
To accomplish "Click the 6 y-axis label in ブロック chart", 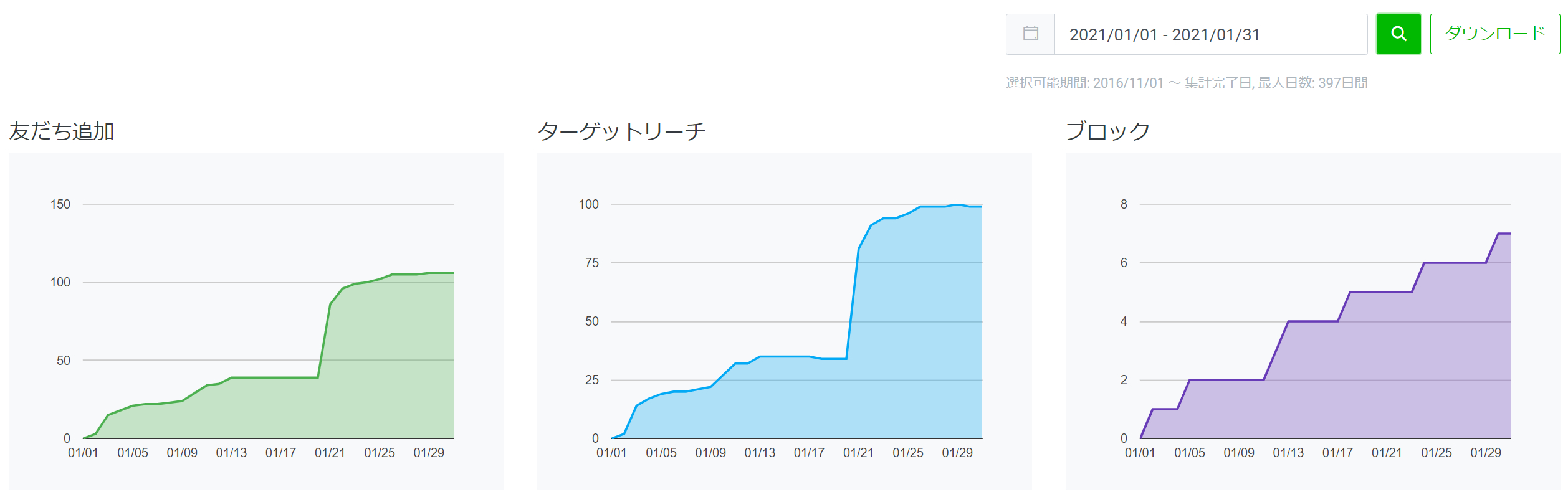I will click(x=1124, y=263).
